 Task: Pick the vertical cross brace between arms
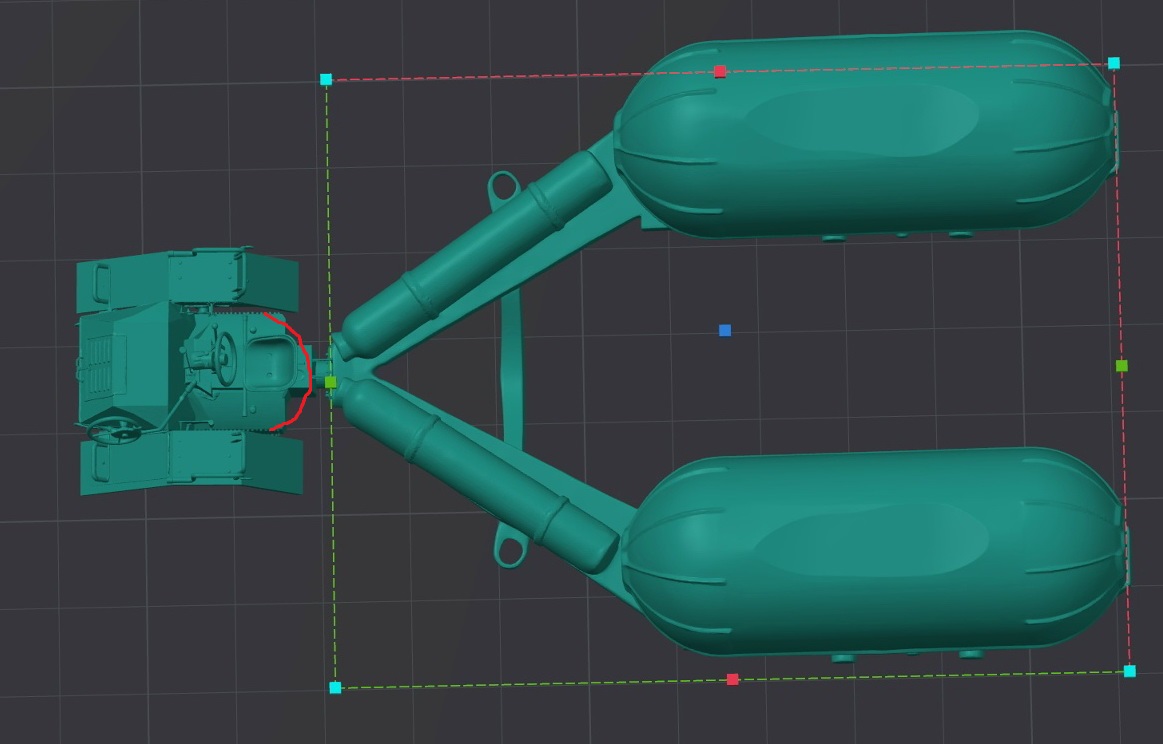[x=511, y=370]
